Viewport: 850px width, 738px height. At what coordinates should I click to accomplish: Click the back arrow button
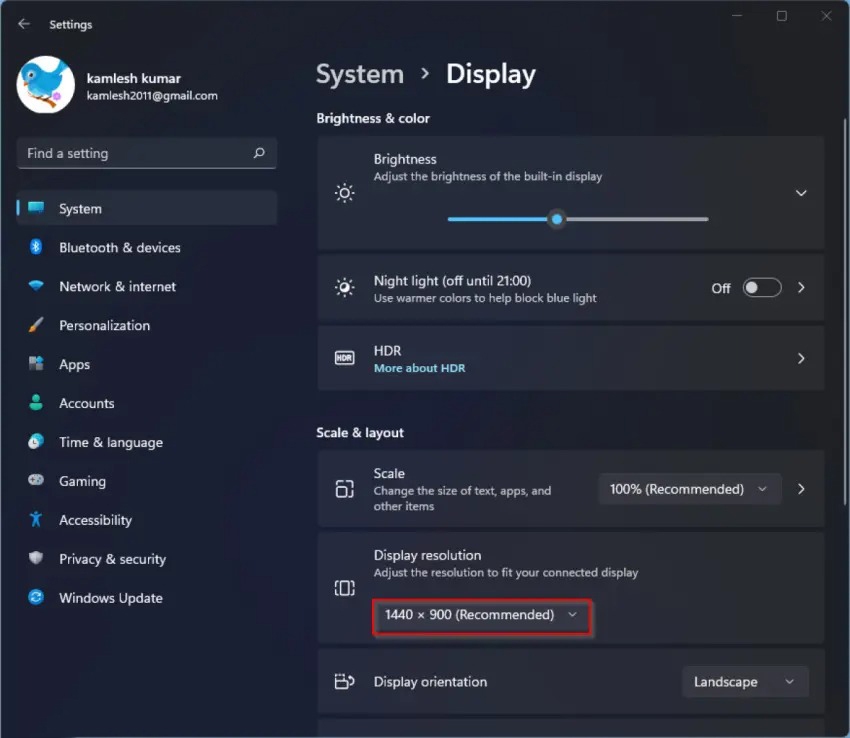[x=22, y=23]
